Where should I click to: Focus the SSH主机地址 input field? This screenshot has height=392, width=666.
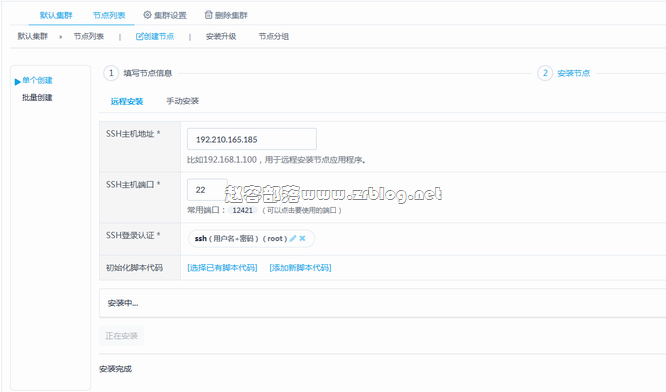coord(252,139)
